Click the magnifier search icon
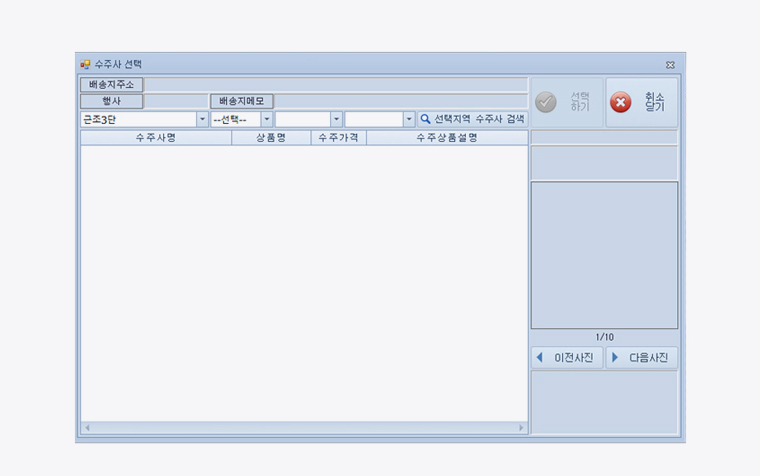The width and height of the screenshot is (760, 476). point(425,119)
